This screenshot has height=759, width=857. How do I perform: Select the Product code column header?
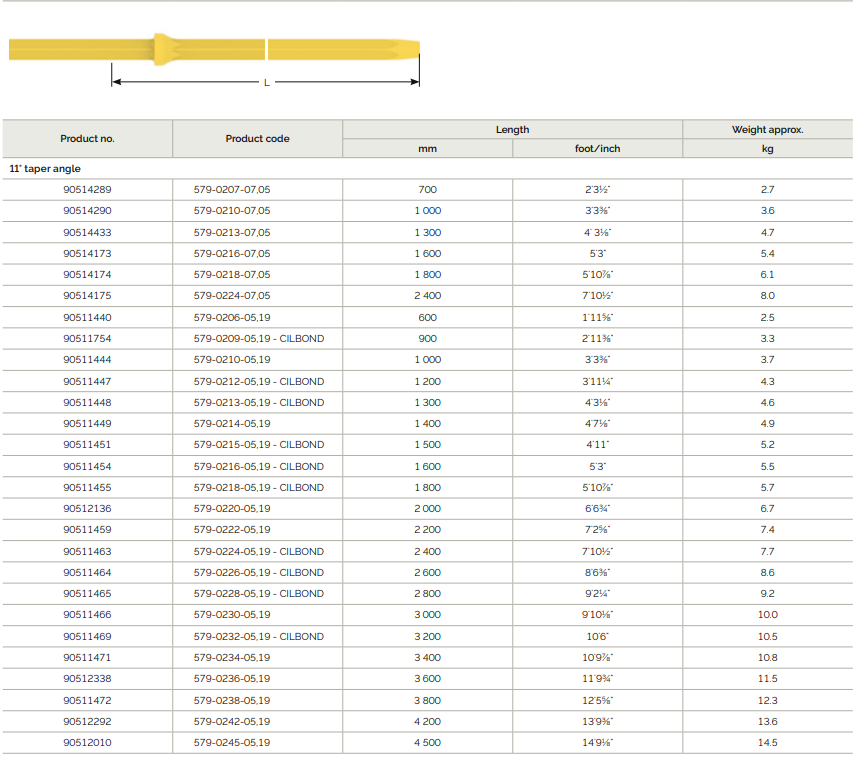(257, 139)
